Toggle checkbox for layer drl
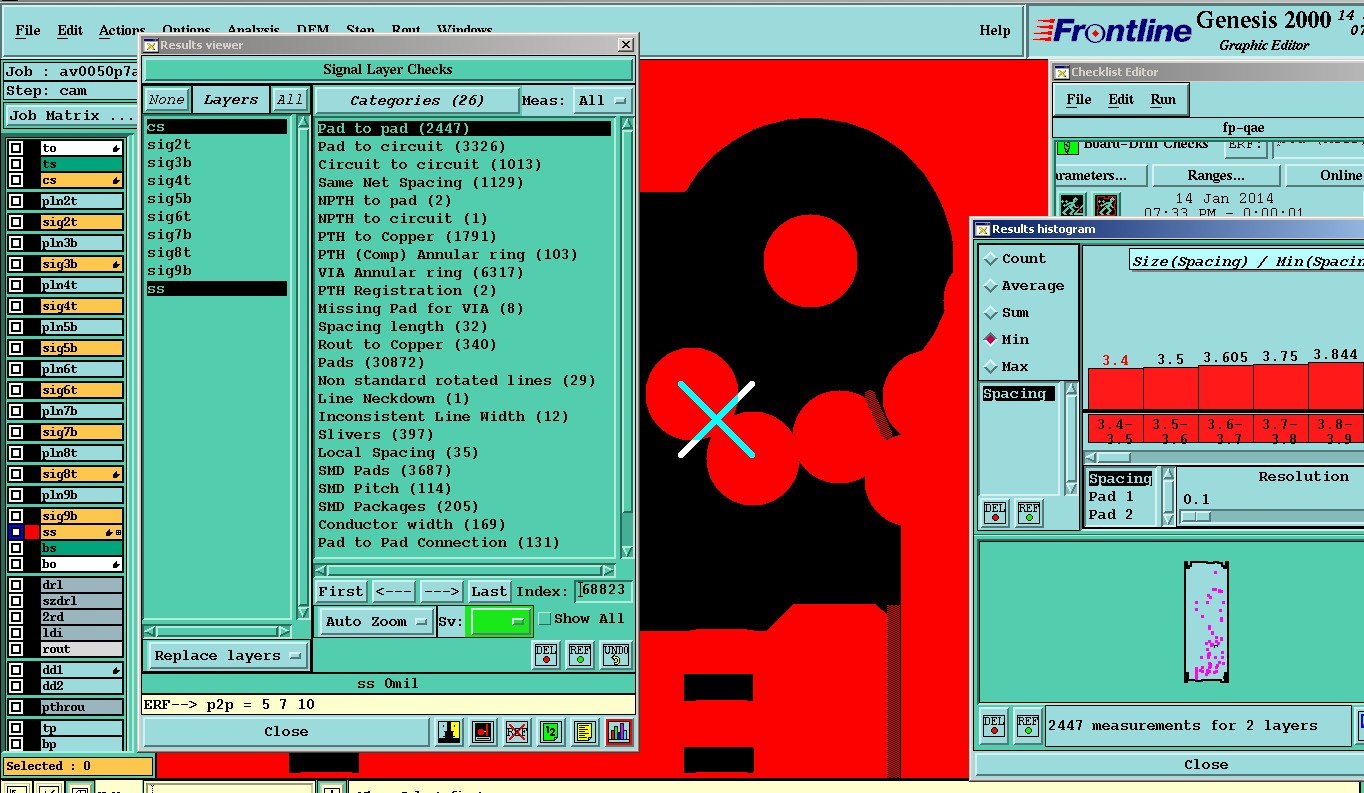 (16, 585)
